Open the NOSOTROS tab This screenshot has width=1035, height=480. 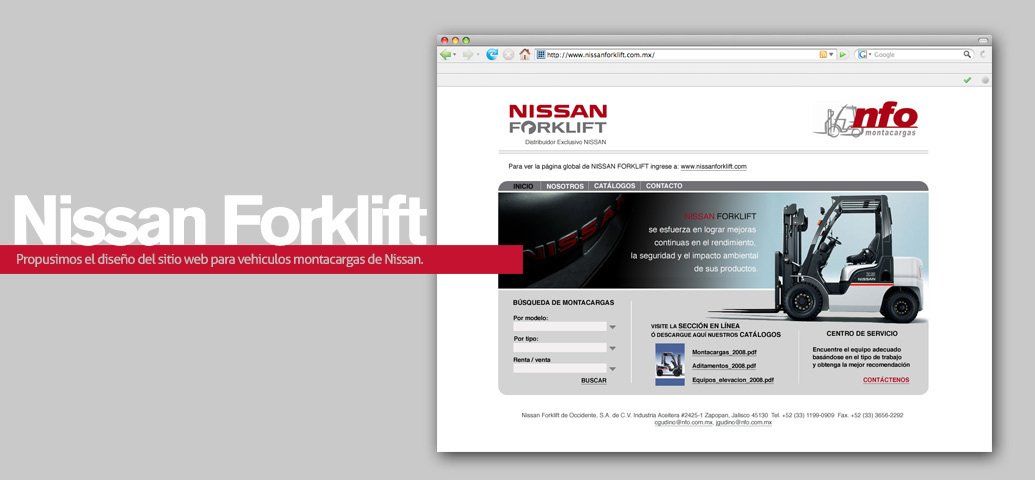tap(565, 186)
